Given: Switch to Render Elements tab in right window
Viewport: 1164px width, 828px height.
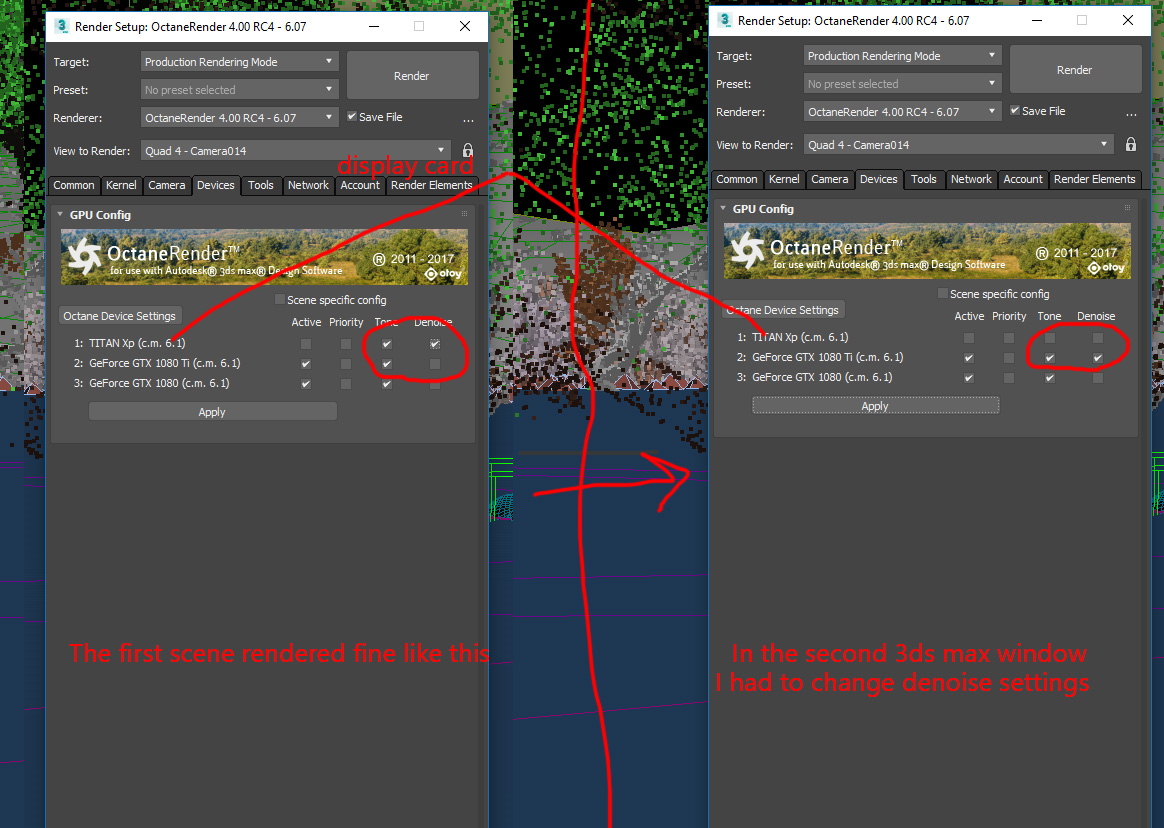Looking at the screenshot, I should click(x=1094, y=180).
